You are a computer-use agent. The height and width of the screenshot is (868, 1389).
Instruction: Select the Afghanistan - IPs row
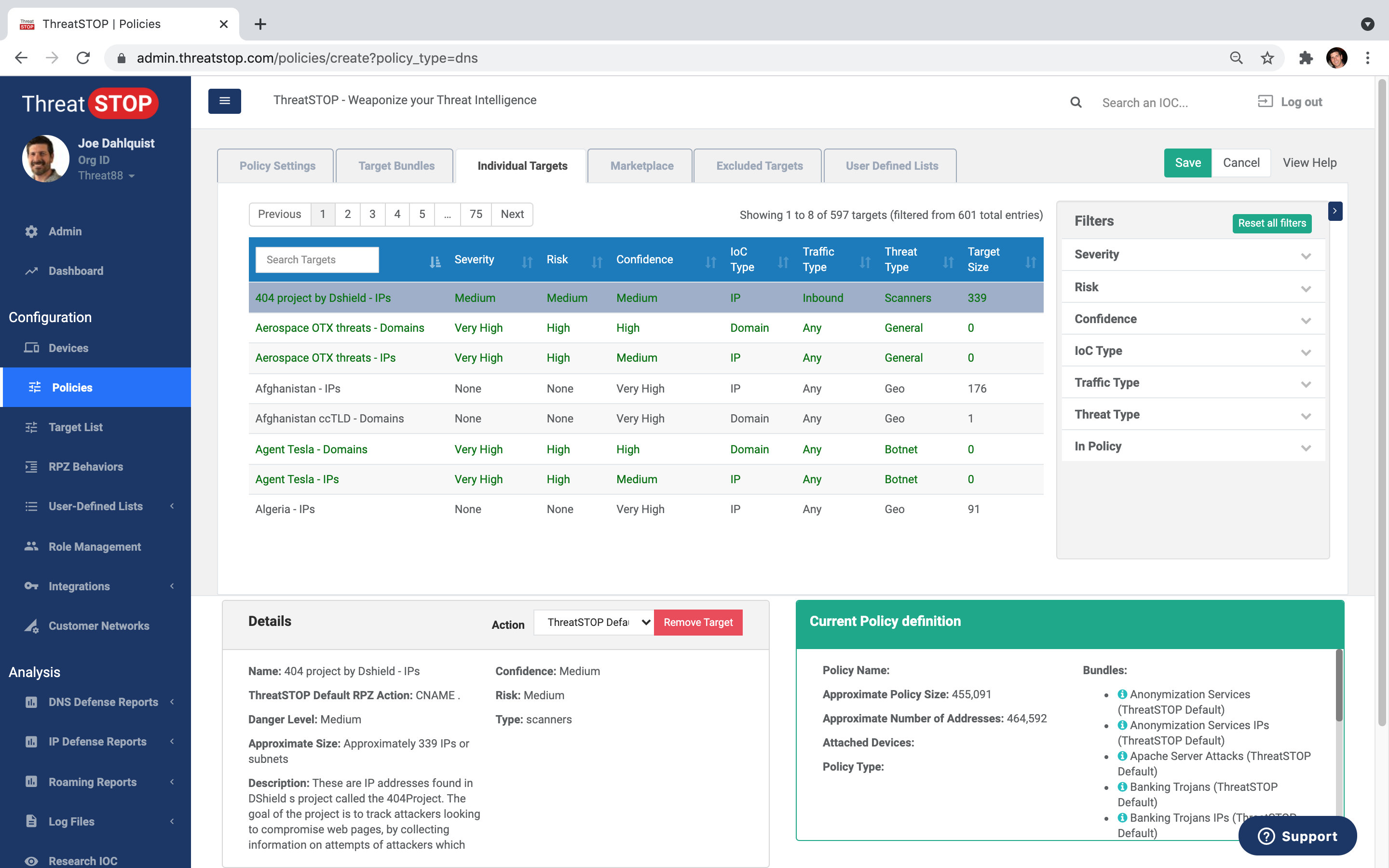pos(646,389)
